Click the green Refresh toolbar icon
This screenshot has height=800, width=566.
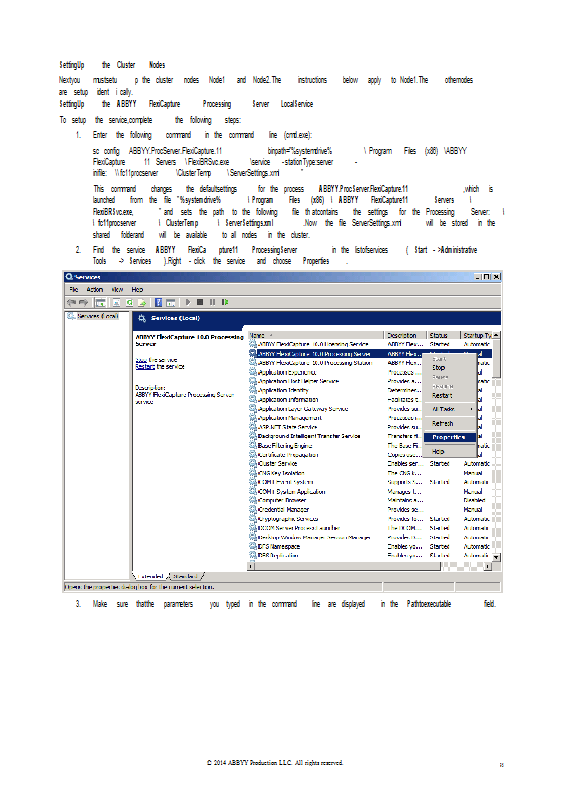click(129, 302)
